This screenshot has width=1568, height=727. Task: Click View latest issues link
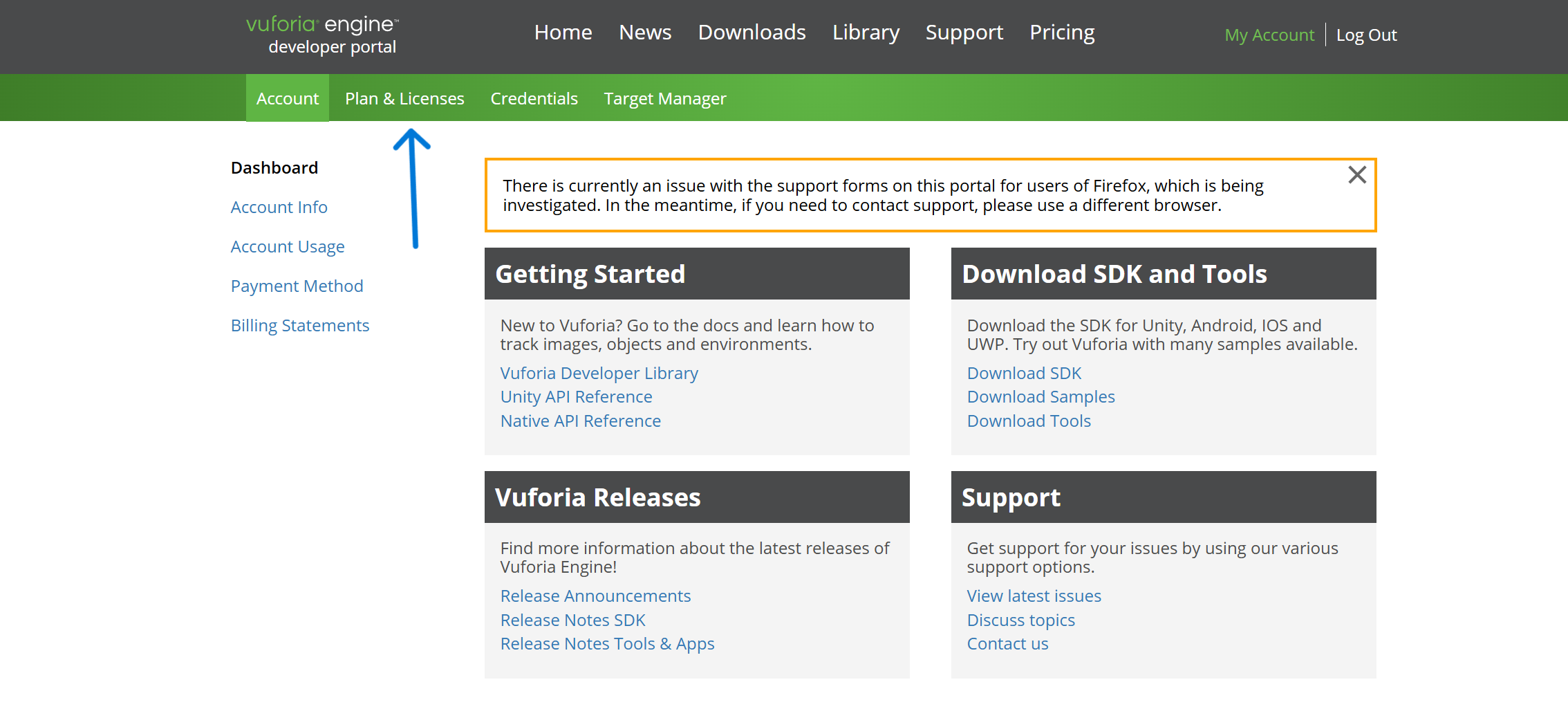[x=1034, y=596]
